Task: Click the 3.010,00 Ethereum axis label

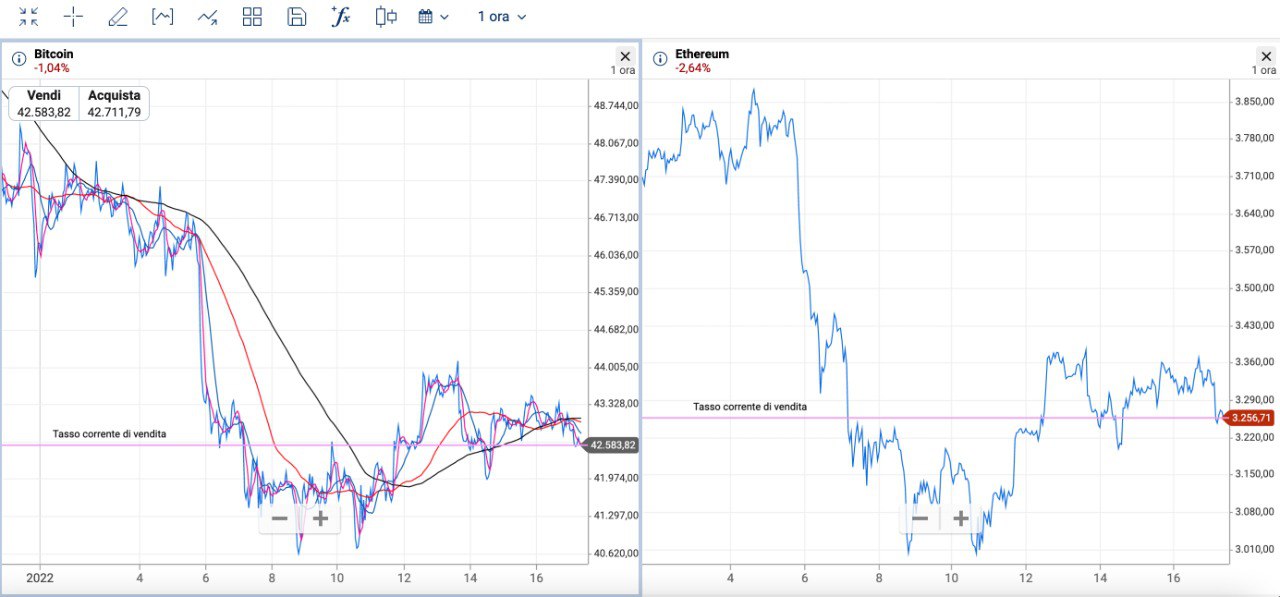Action: pos(1254,549)
